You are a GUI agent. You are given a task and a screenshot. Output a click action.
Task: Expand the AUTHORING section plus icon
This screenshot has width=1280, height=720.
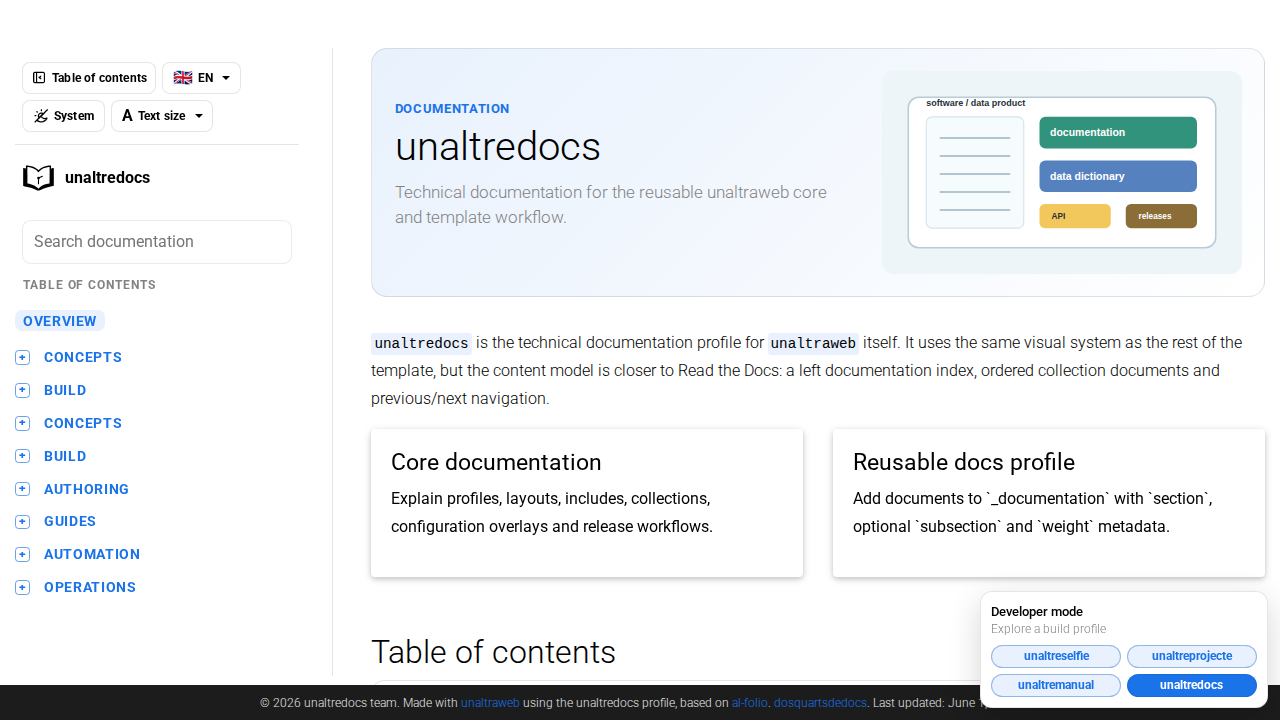point(22,489)
